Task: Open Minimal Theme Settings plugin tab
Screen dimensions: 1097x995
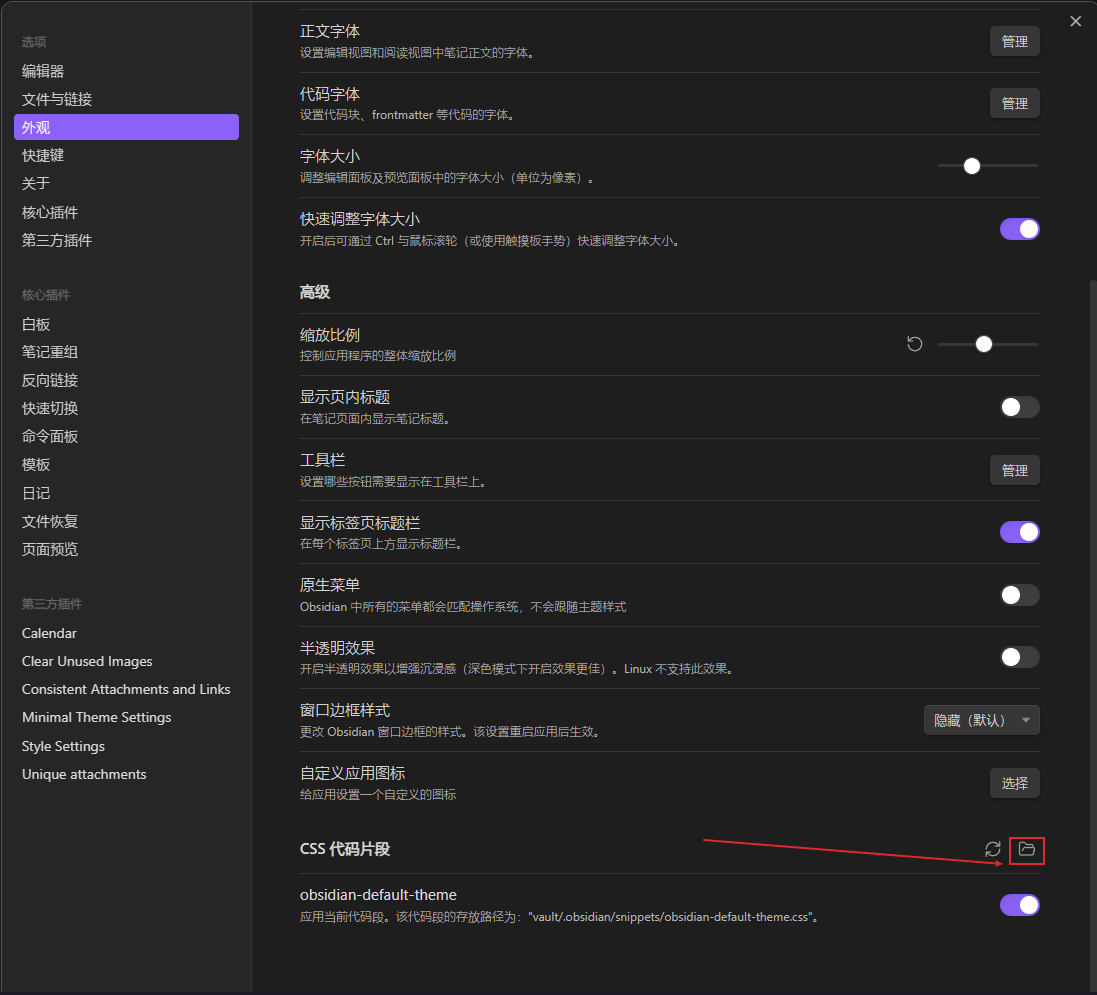Action: pyautogui.click(x=96, y=717)
